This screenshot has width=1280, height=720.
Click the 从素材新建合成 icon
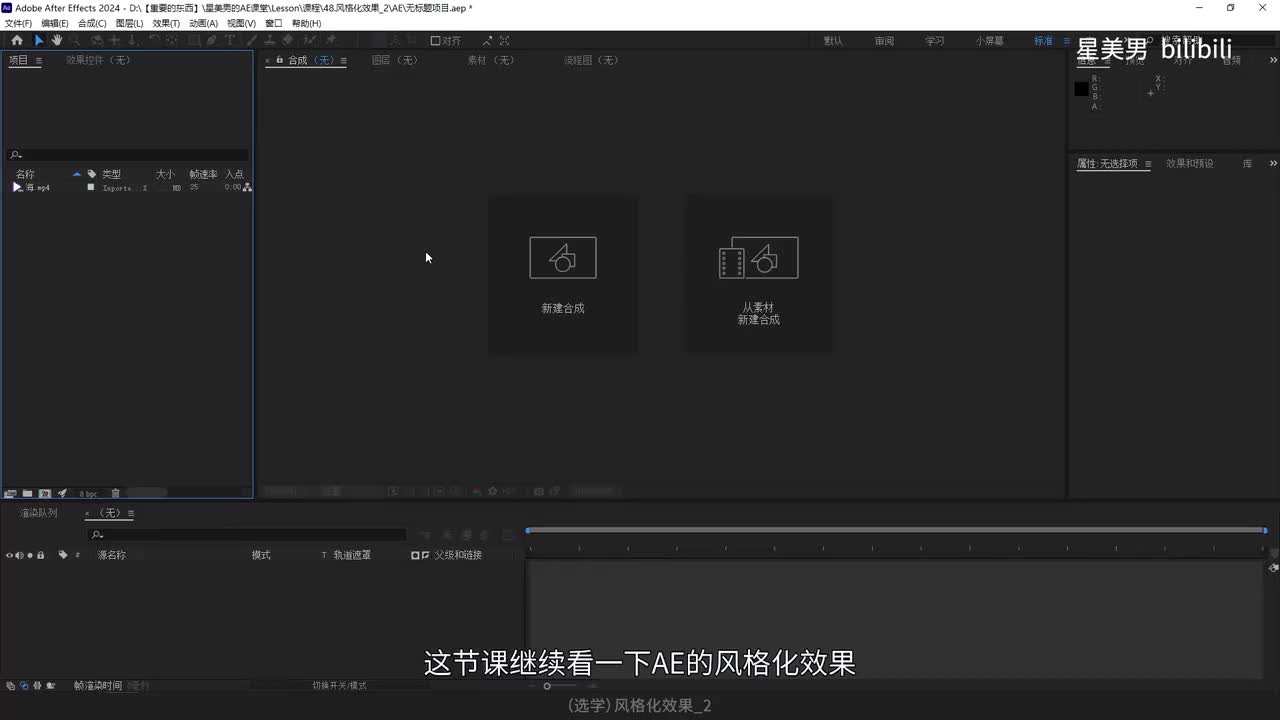[x=758, y=258]
